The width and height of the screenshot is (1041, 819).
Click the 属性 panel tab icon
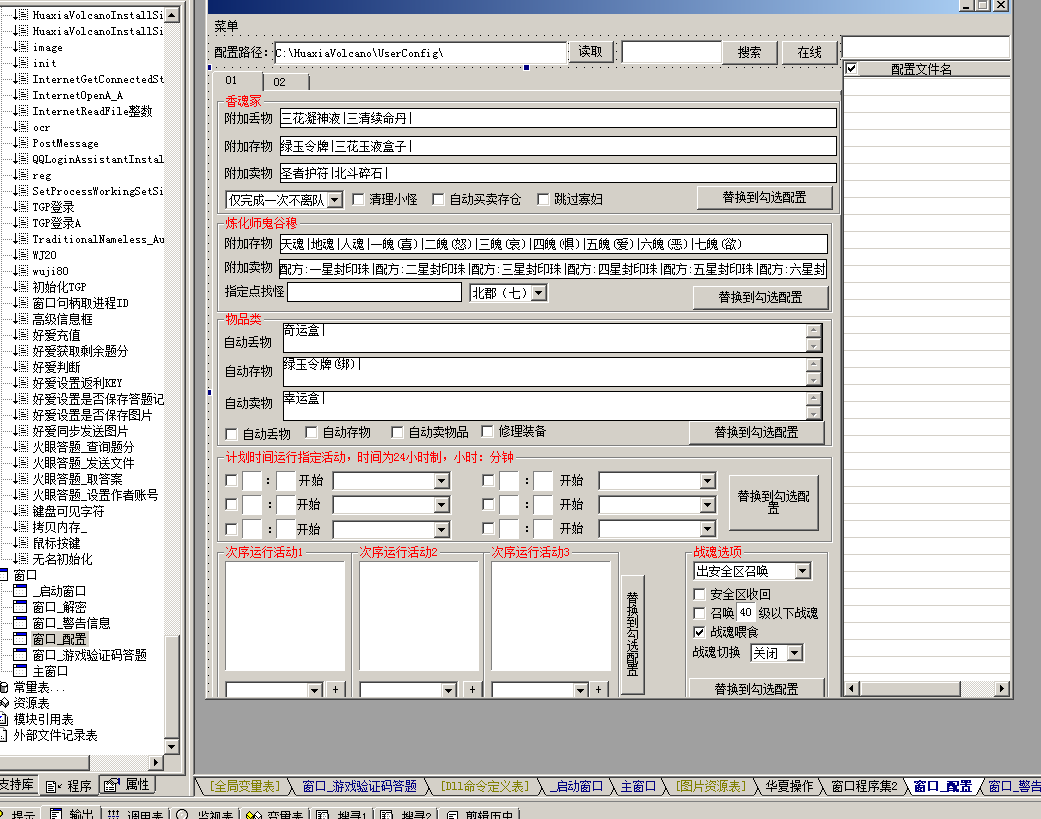point(112,784)
